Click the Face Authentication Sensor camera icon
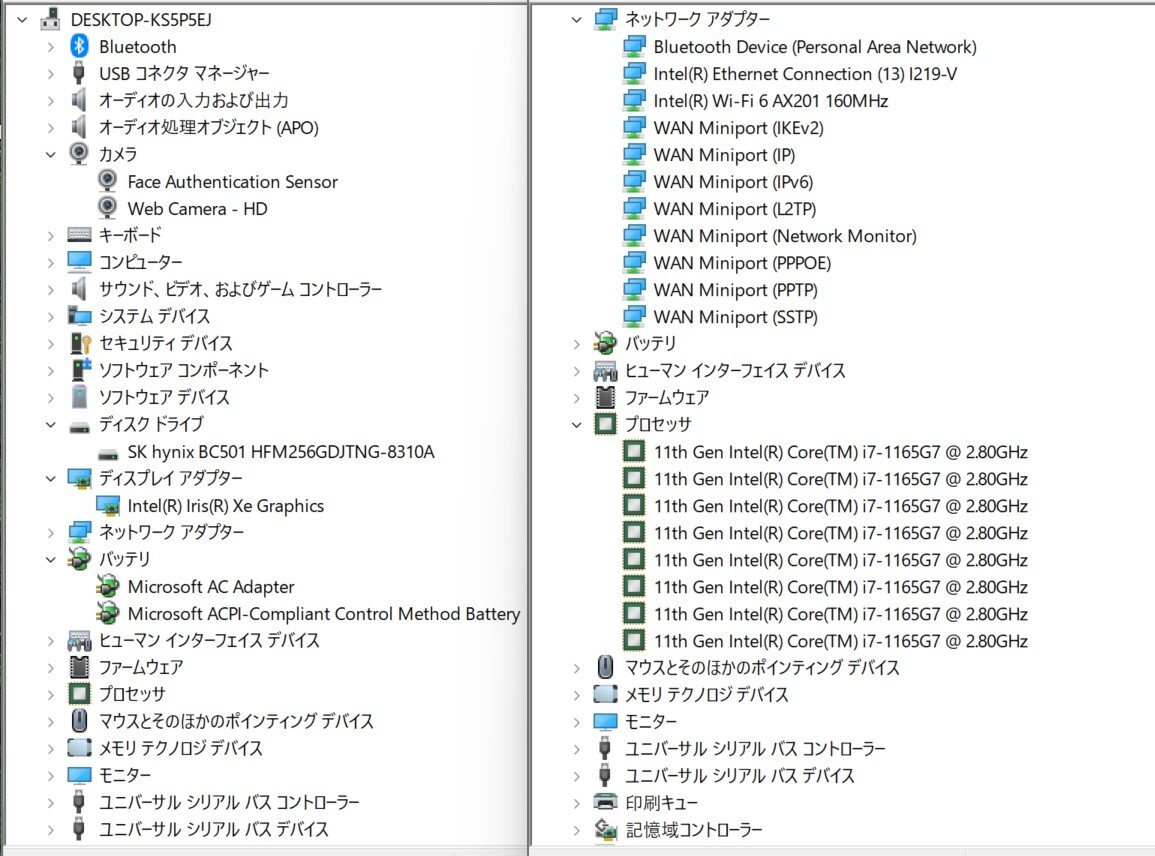 click(108, 181)
